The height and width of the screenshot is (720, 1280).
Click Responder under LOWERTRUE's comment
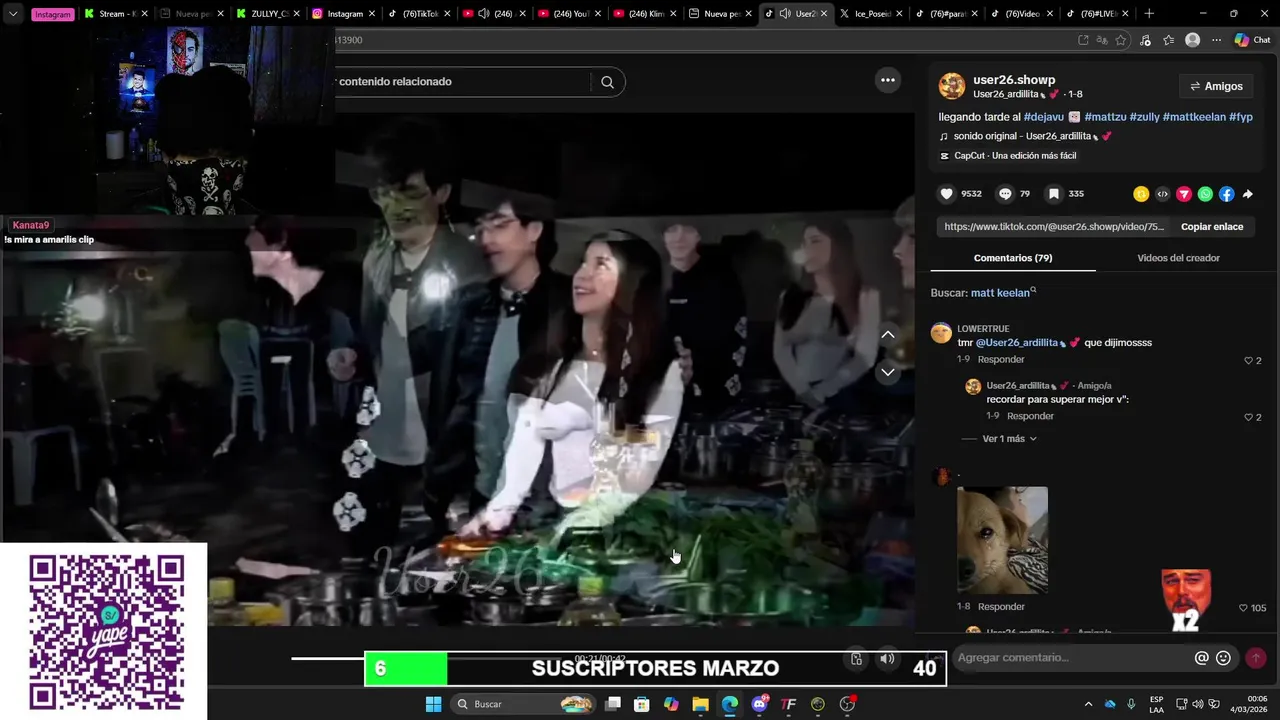tap(1001, 360)
